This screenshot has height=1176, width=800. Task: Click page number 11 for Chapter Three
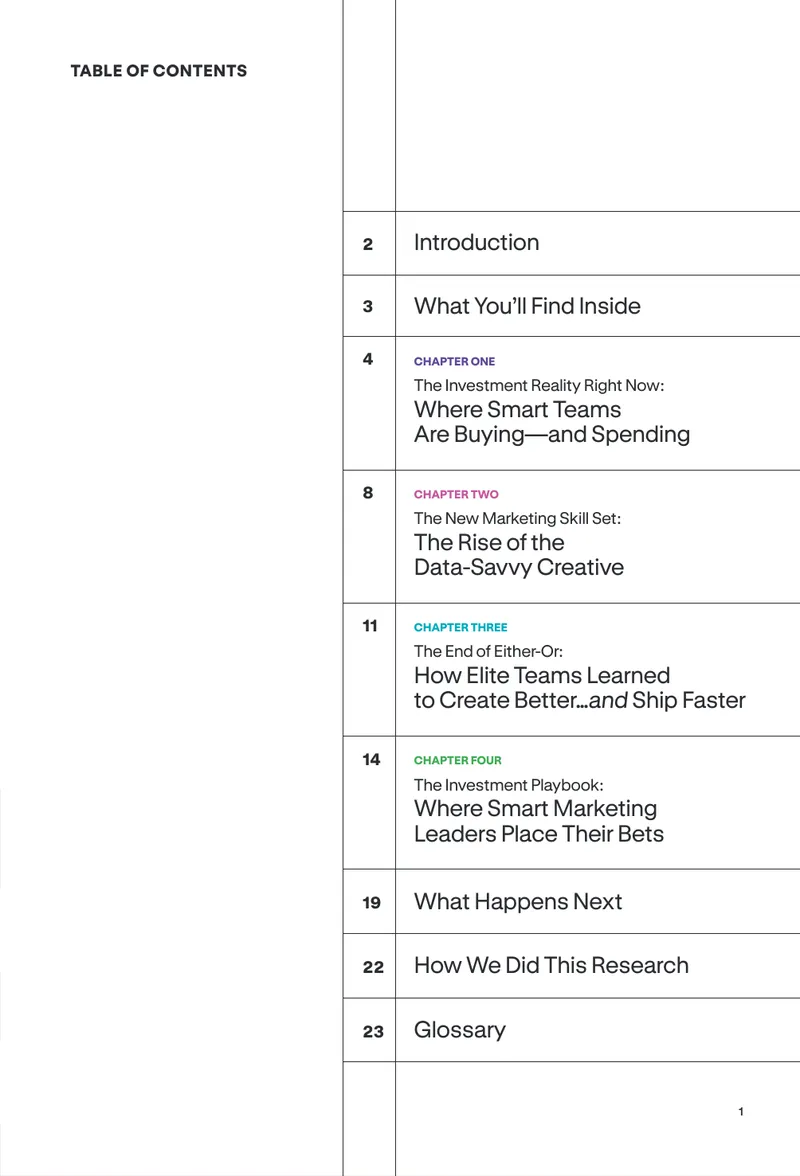coord(370,626)
